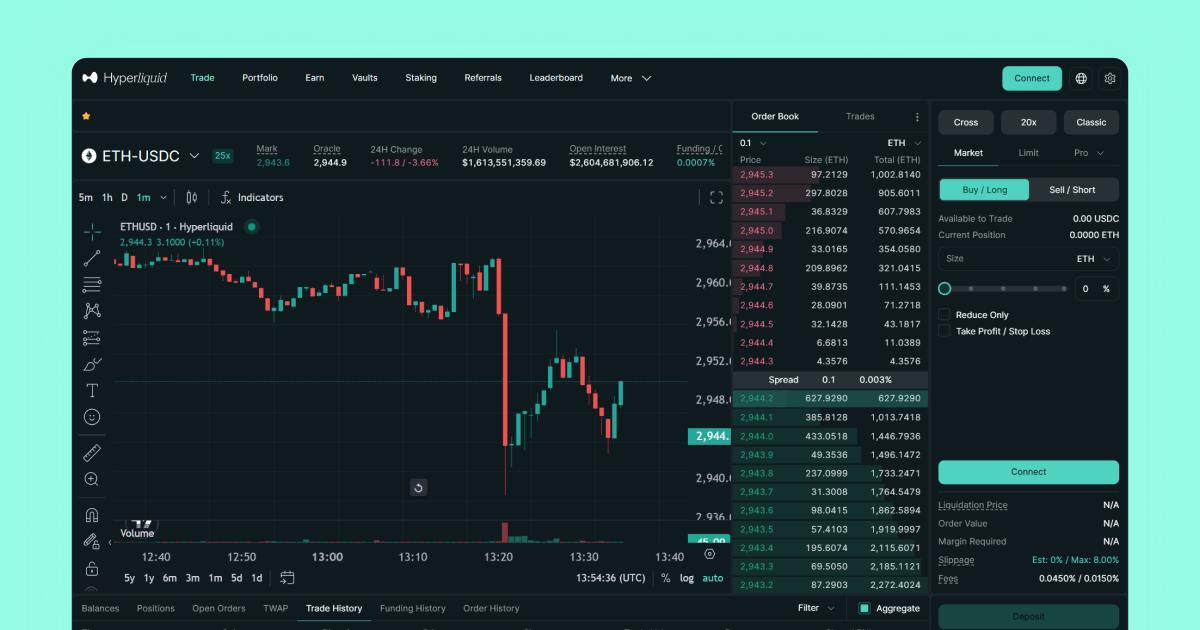Select the XABCD pattern tool
Image resolution: width=1200 pixels, height=630 pixels.
pyautogui.click(x=92, y=311)
